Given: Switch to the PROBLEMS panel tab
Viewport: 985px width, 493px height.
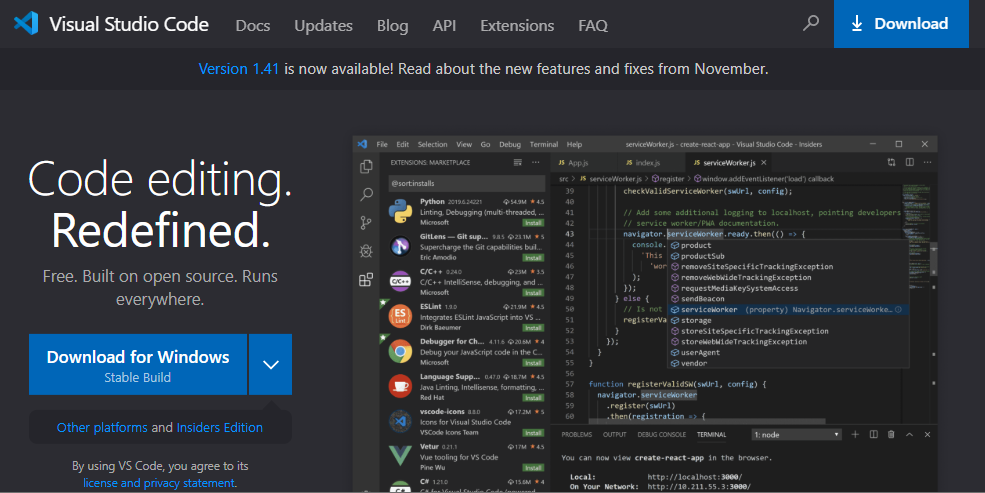Looking at the screenshot, I should [577, 435].
